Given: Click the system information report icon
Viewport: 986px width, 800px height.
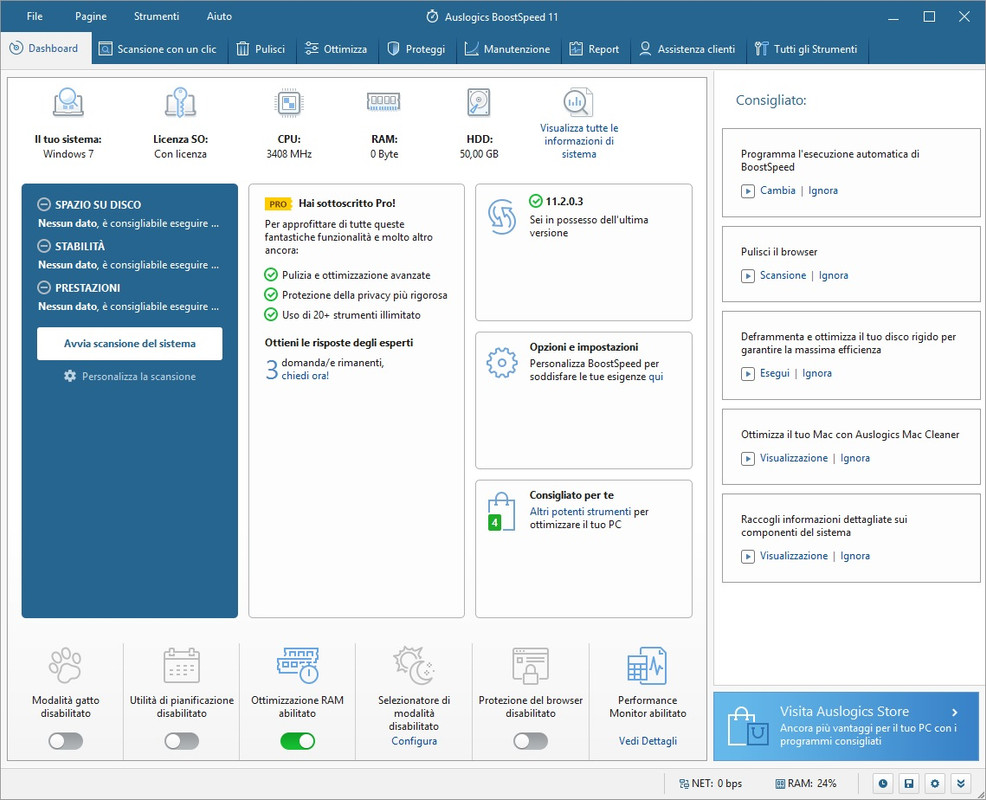Looking at the screenshot, I should 578,103.
